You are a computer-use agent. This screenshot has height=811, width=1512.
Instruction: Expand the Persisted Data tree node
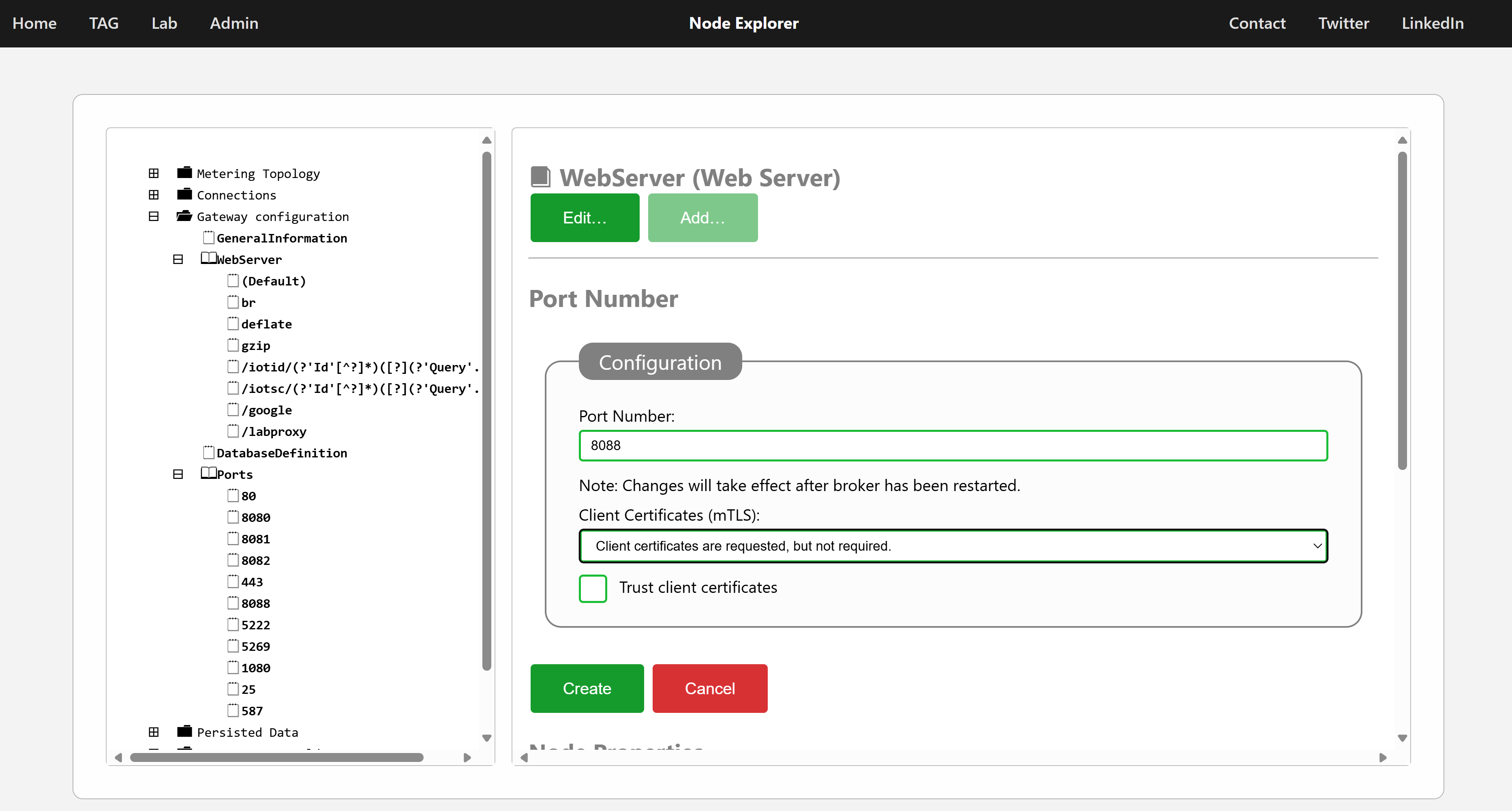click(x=154, y=732)
